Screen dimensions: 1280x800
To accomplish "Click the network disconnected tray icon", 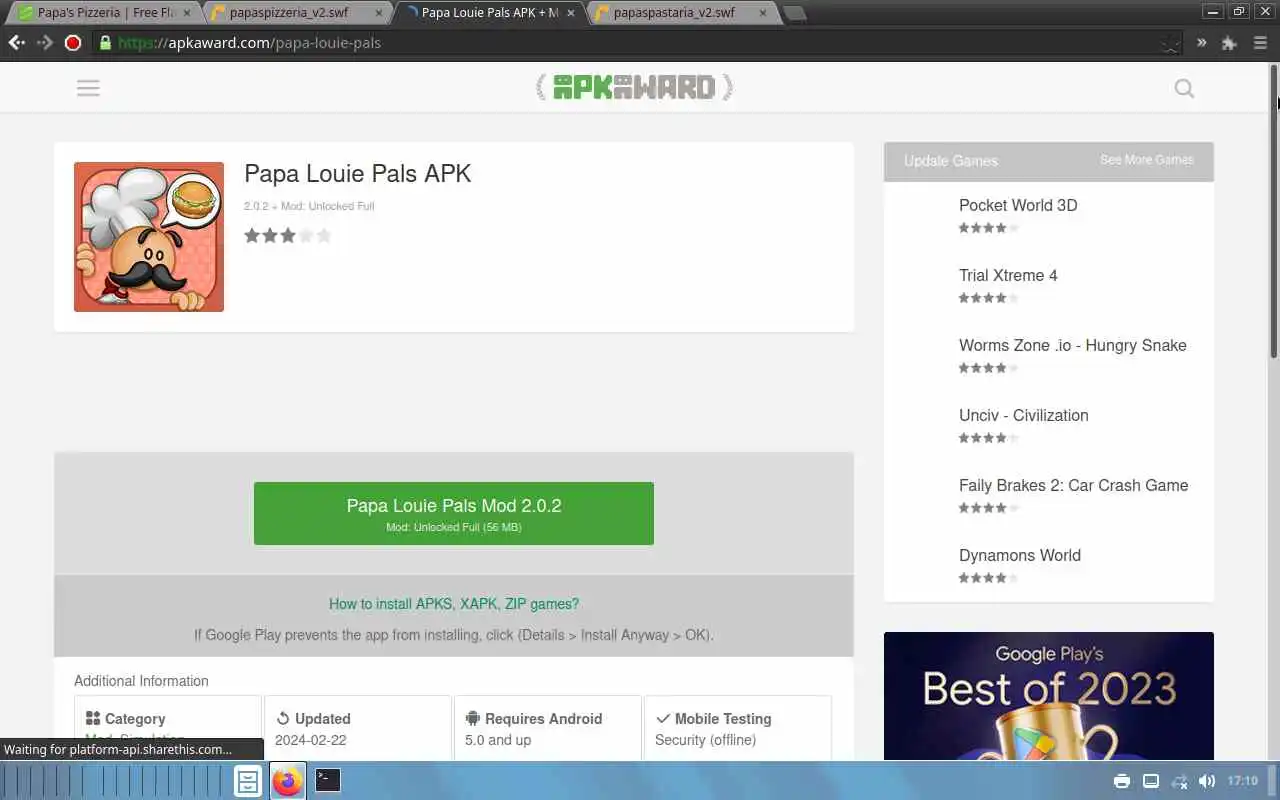I will click(1179, 781).
